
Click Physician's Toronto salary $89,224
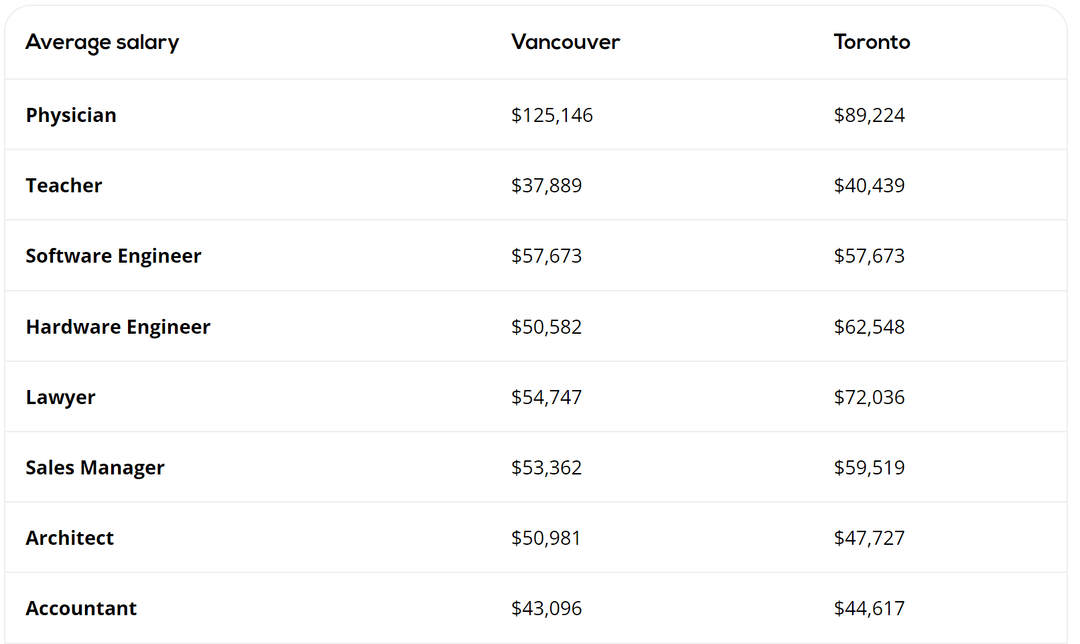tap(869, 115)
